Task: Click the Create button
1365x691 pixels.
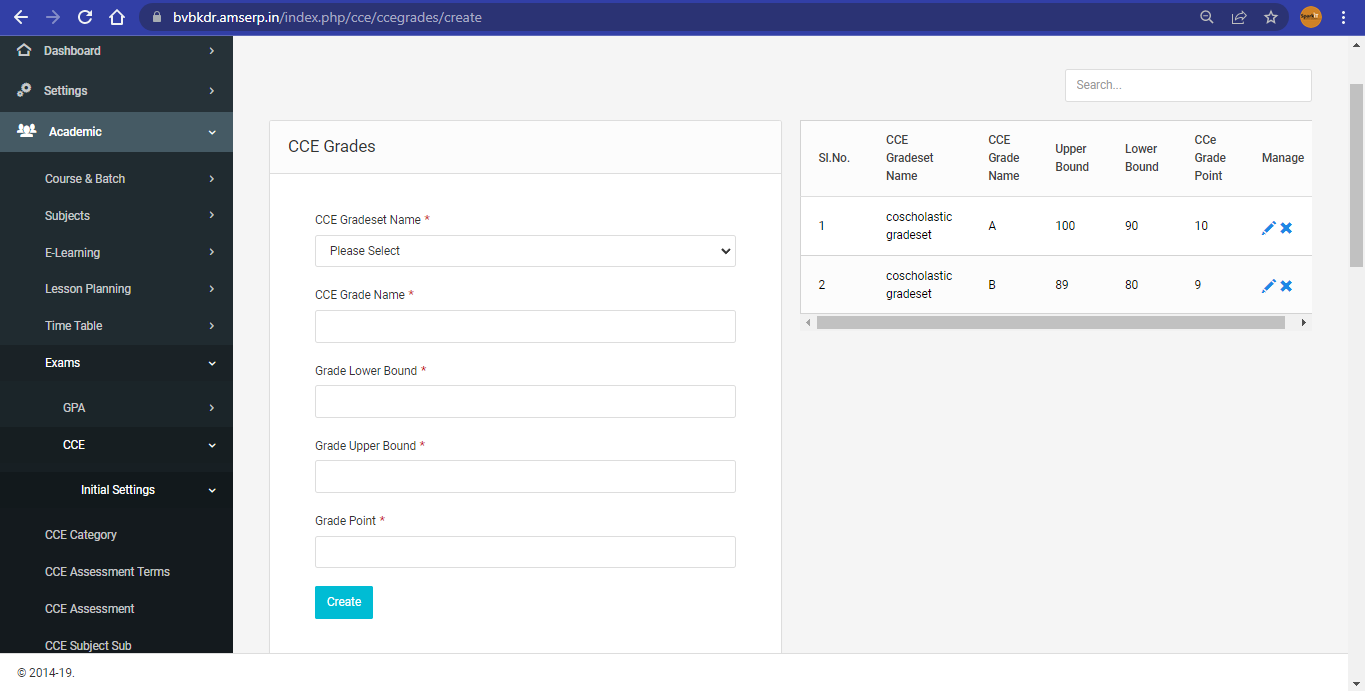Action: coord(343,602)
